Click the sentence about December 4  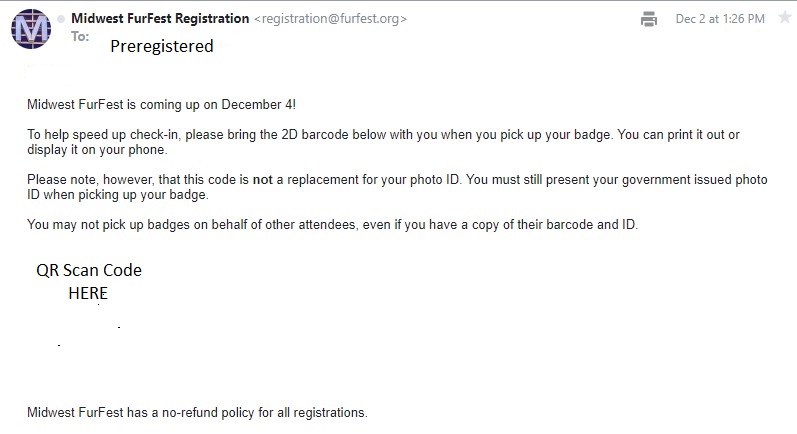point(161,104)
